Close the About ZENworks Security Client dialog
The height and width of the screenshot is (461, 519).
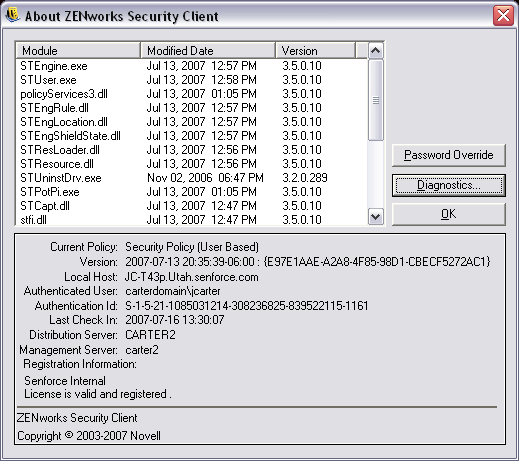503,16
